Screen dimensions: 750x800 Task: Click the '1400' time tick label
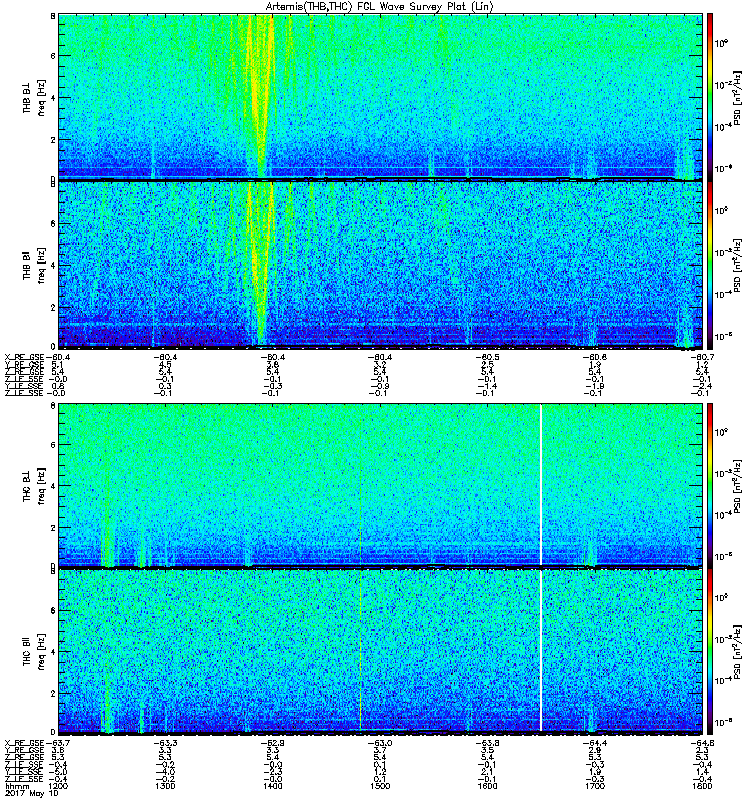272,786
